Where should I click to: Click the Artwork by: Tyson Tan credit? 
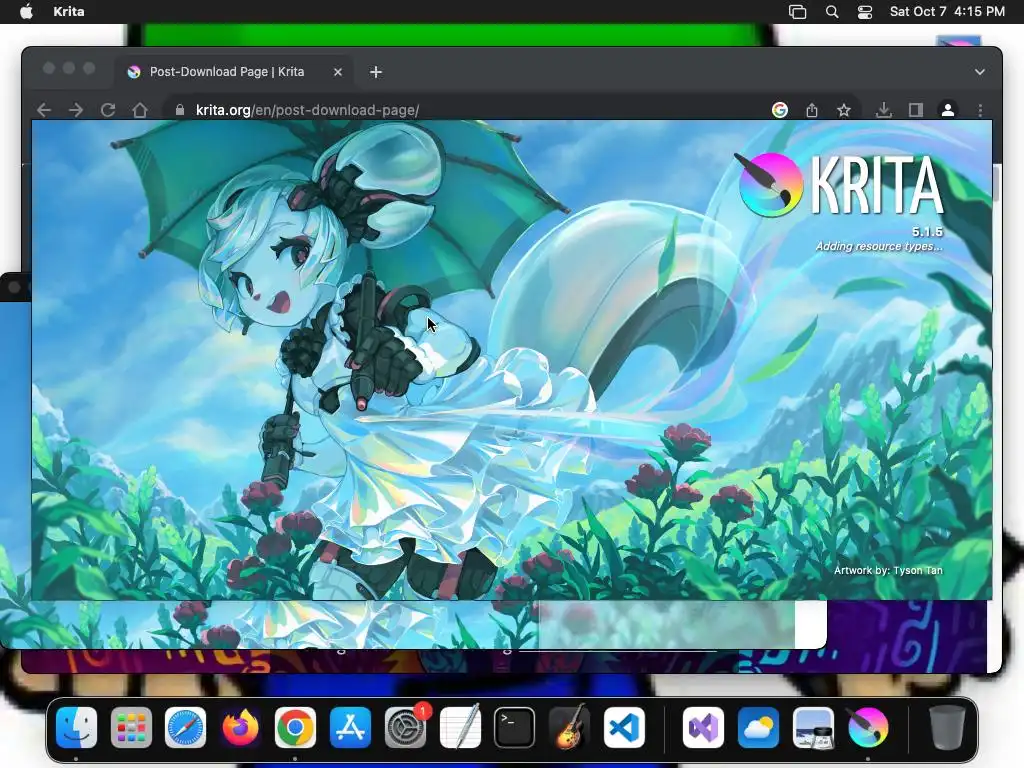[888, 570]
